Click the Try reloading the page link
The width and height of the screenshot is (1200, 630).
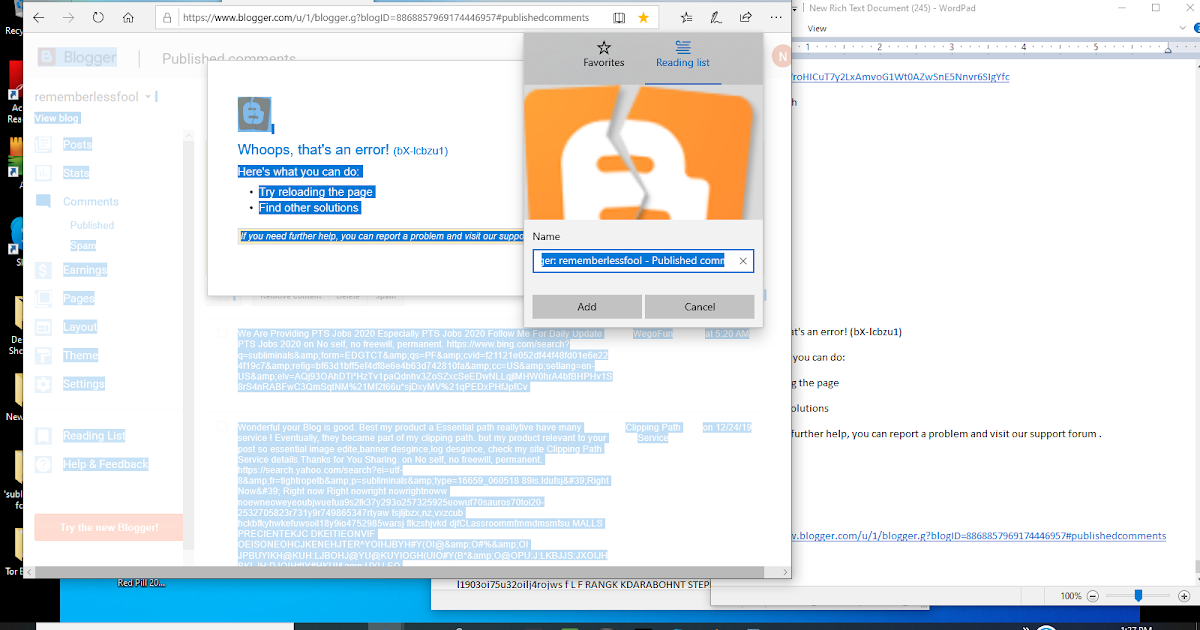[316, 192]
